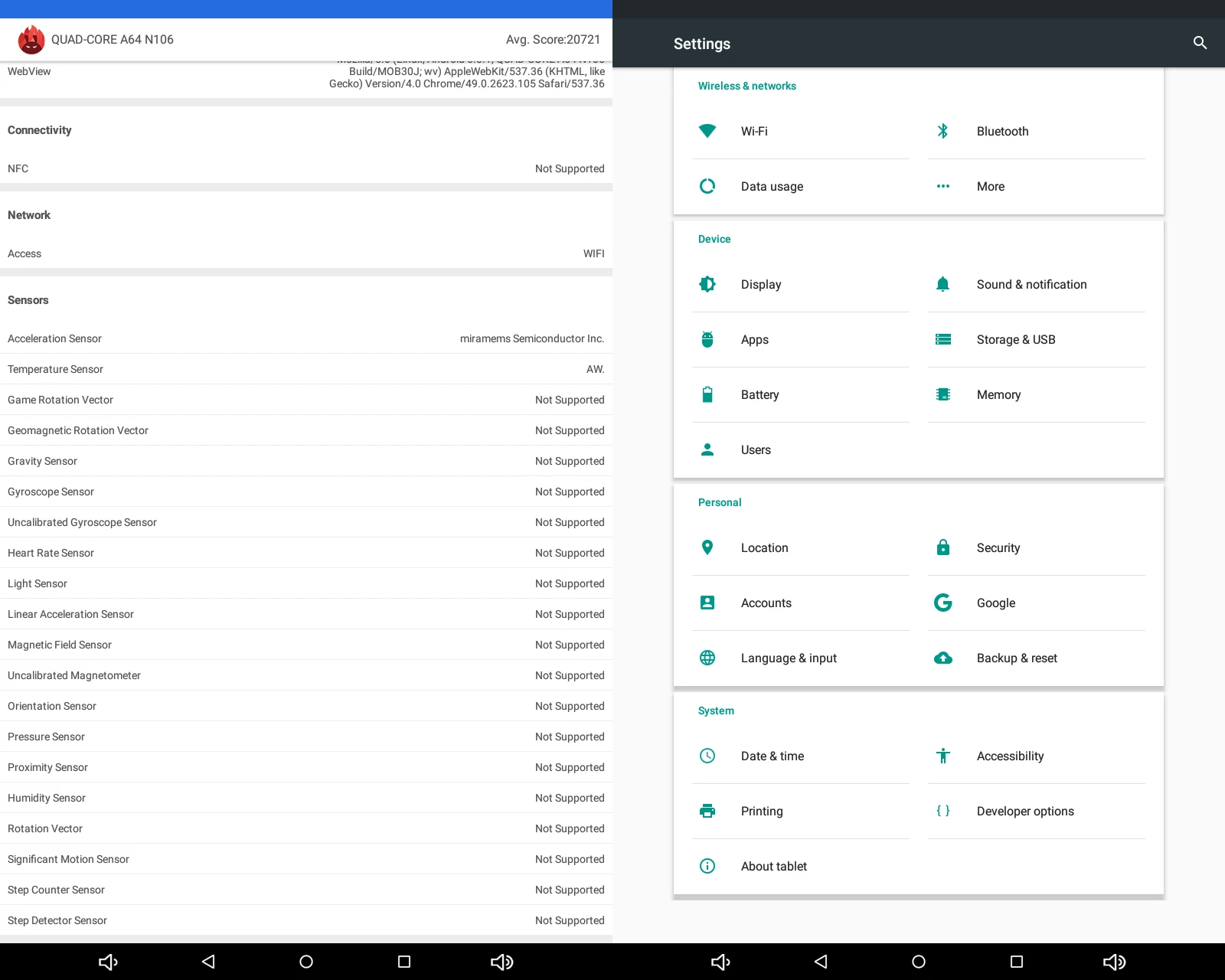Tap the Storage & USB icon
This screenshot has height=980, width=1225.
[x=943, y=339]
